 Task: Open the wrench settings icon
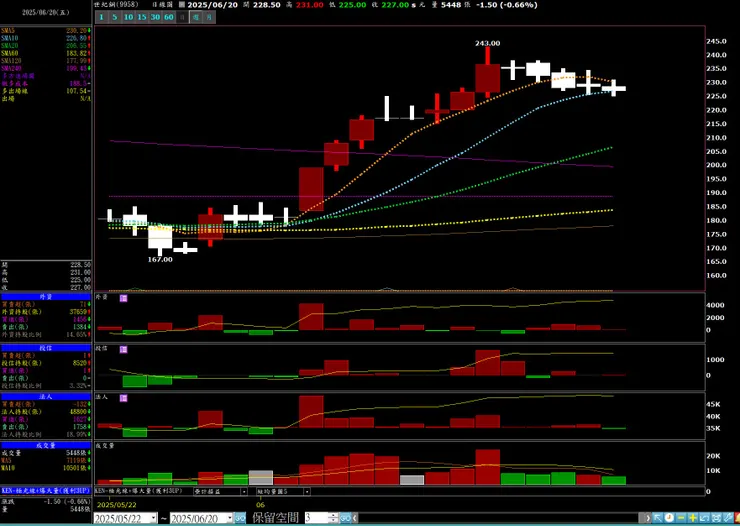728,518
